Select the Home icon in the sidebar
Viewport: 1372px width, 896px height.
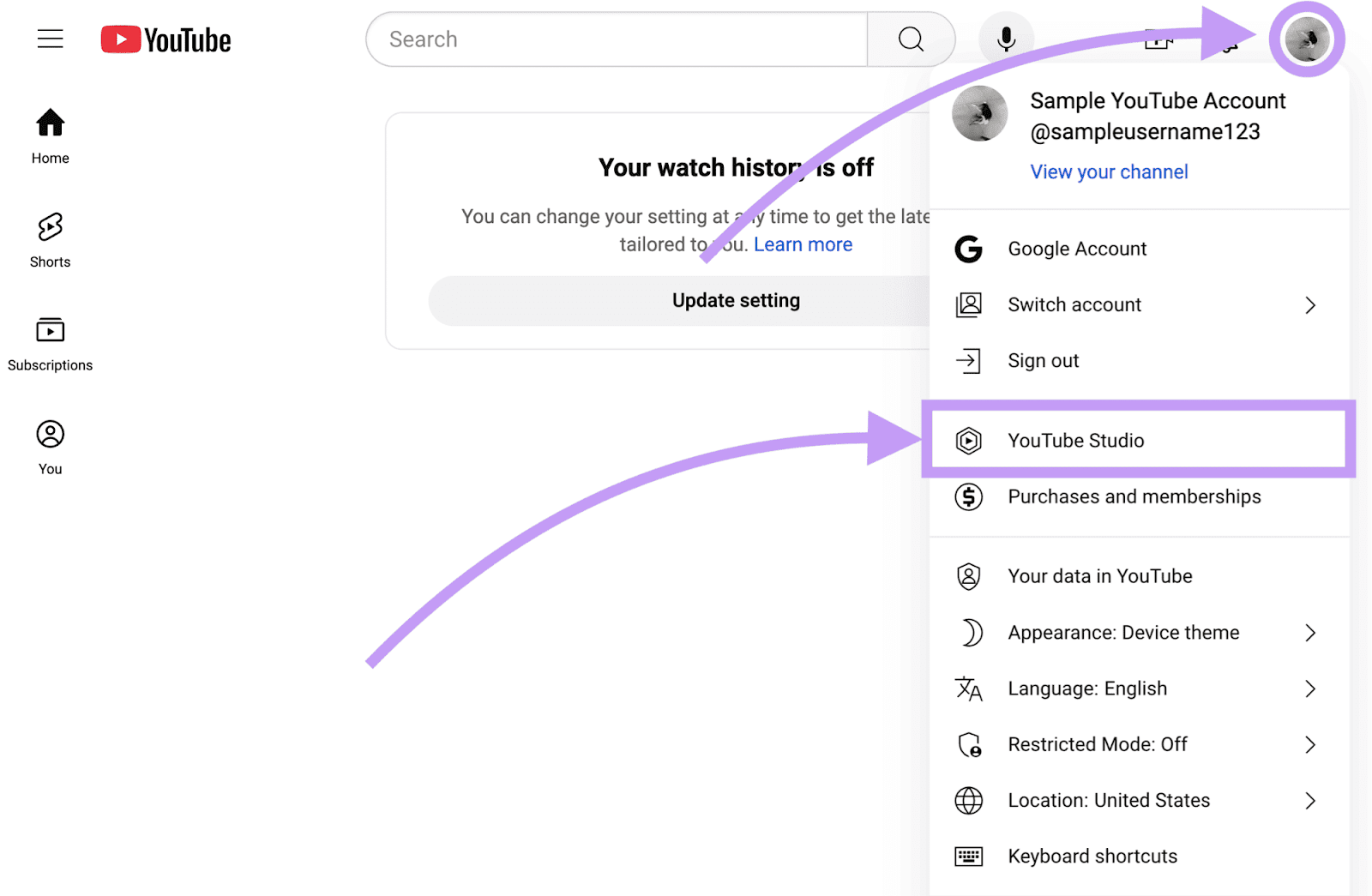coord(49,135)
